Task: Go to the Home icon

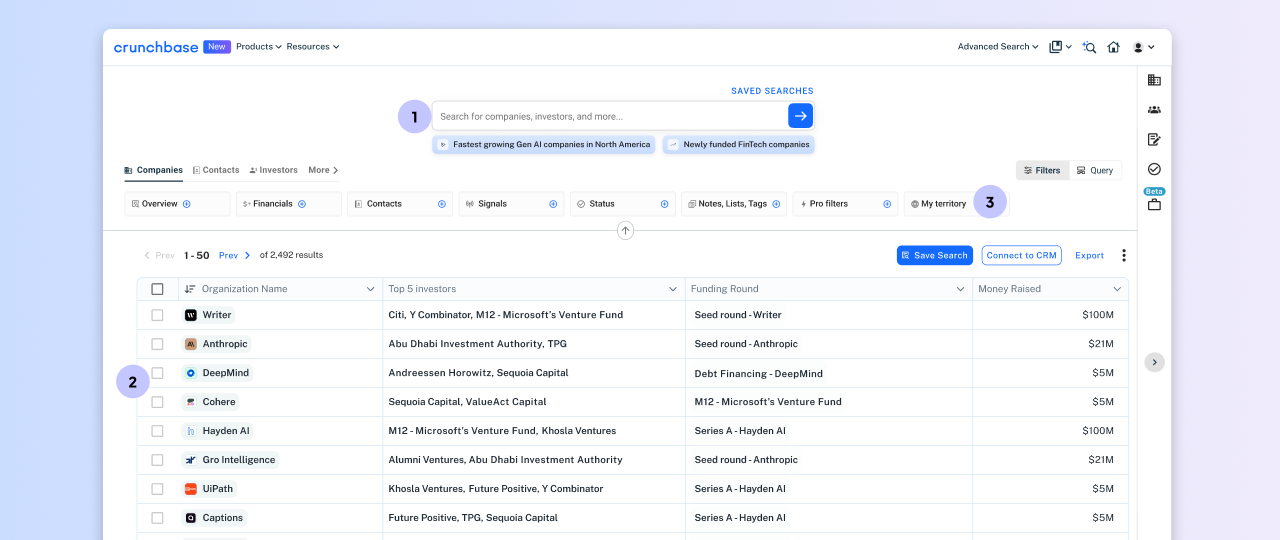Action: [1114, 47]
